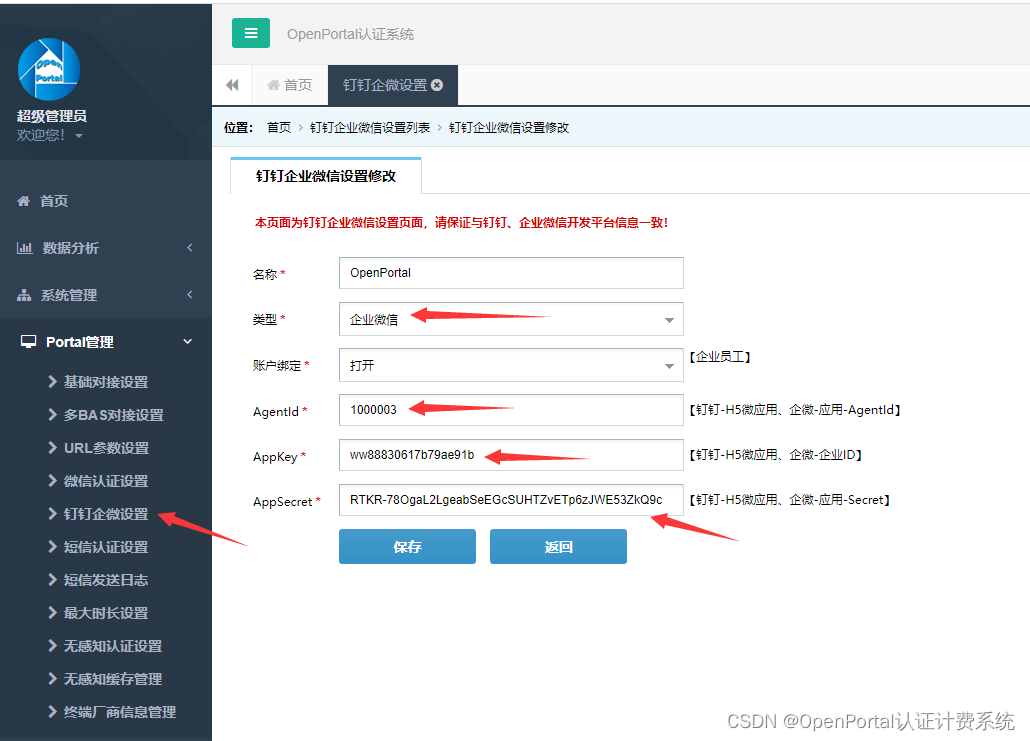This screenshot has height=741, width=1030.
Task: Open 短信发送日志 menu item
Action: [x=105, y=579]
